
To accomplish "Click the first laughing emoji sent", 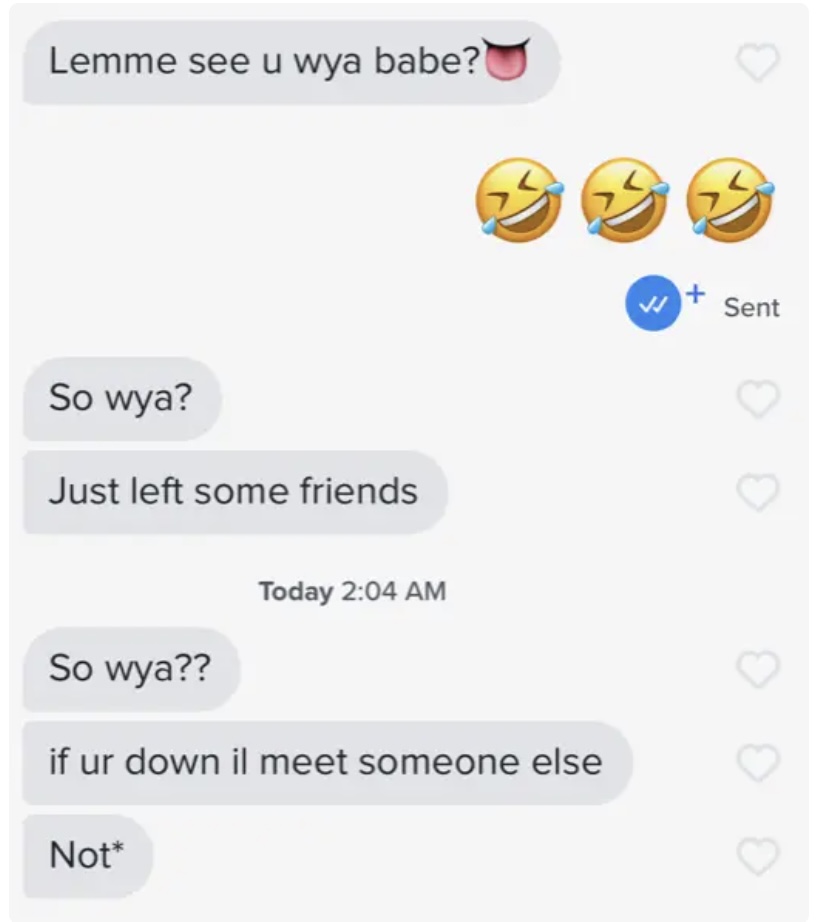I will (519, 200).
